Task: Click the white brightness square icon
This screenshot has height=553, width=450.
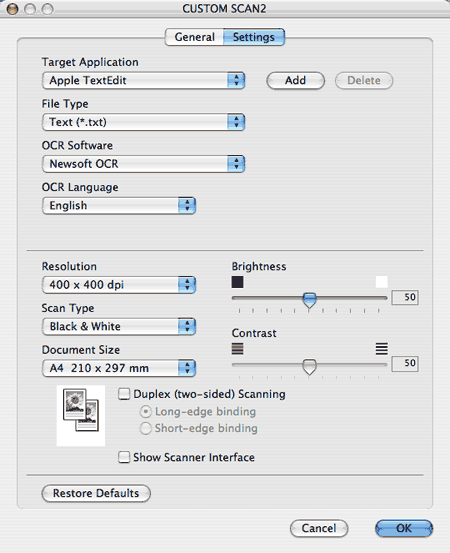Action: point(382,282)
